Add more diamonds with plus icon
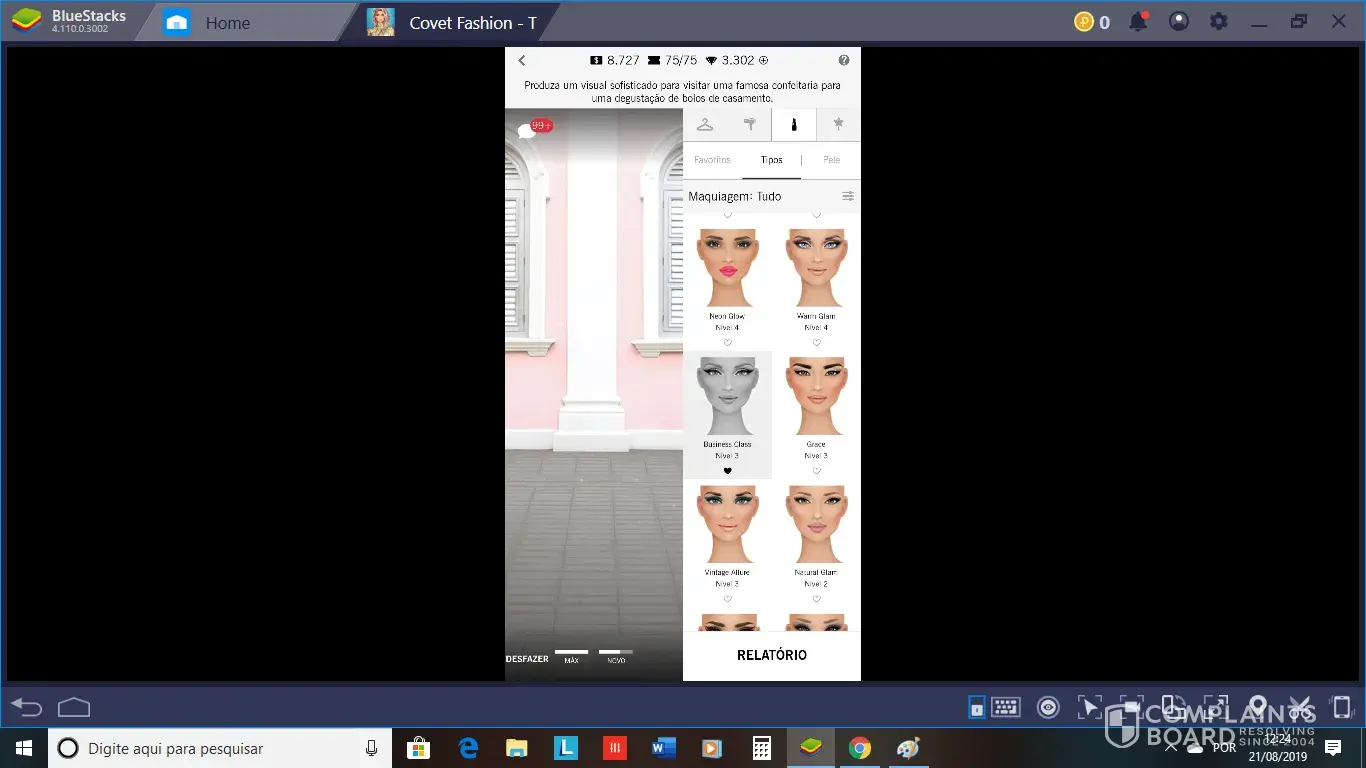This screenshot has width=1366, height=768. coord(764,60)
